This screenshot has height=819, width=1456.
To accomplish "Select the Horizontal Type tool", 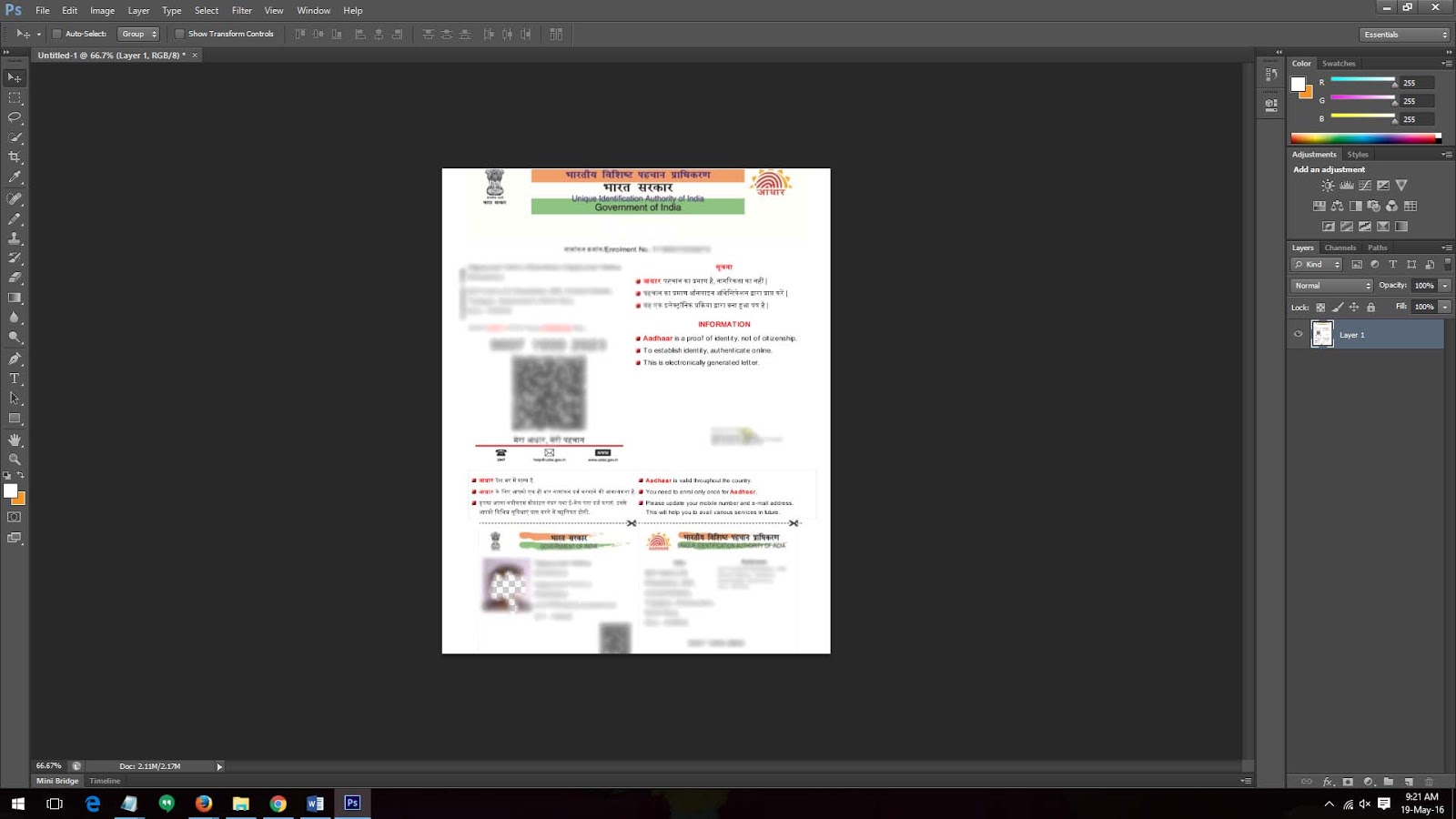I will coord(15,379).
